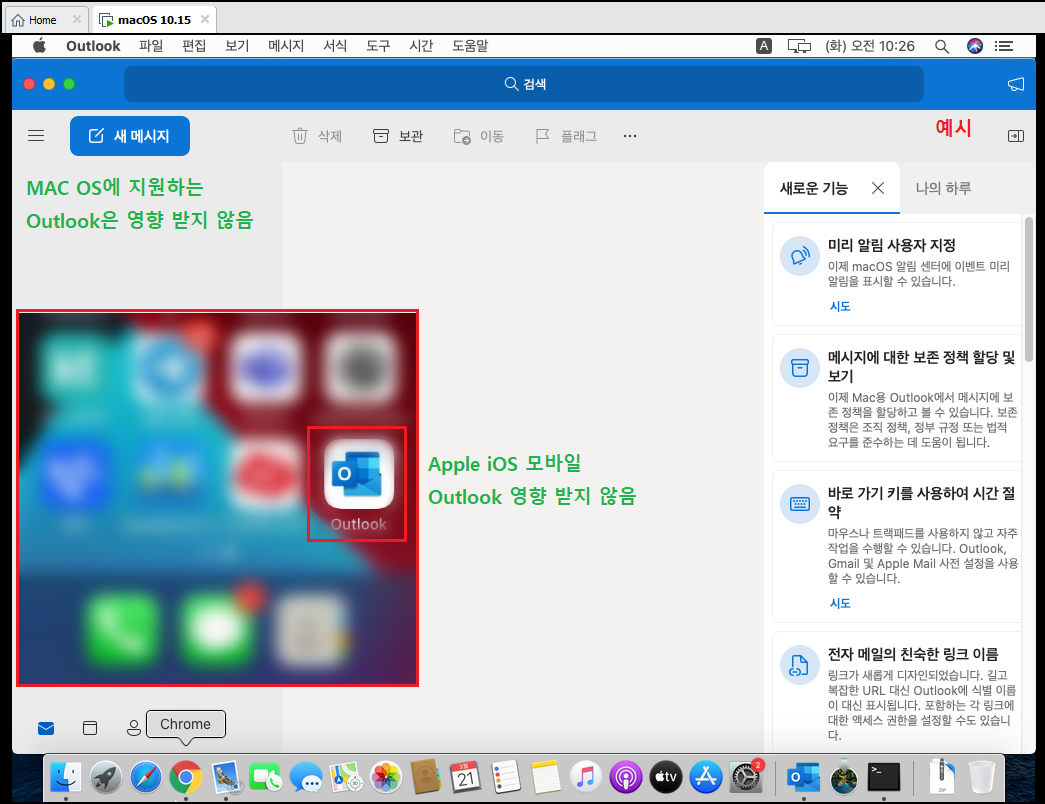Open Terminal from the dock
This screenshot has width=1045, height=804.
pos(884,777)
